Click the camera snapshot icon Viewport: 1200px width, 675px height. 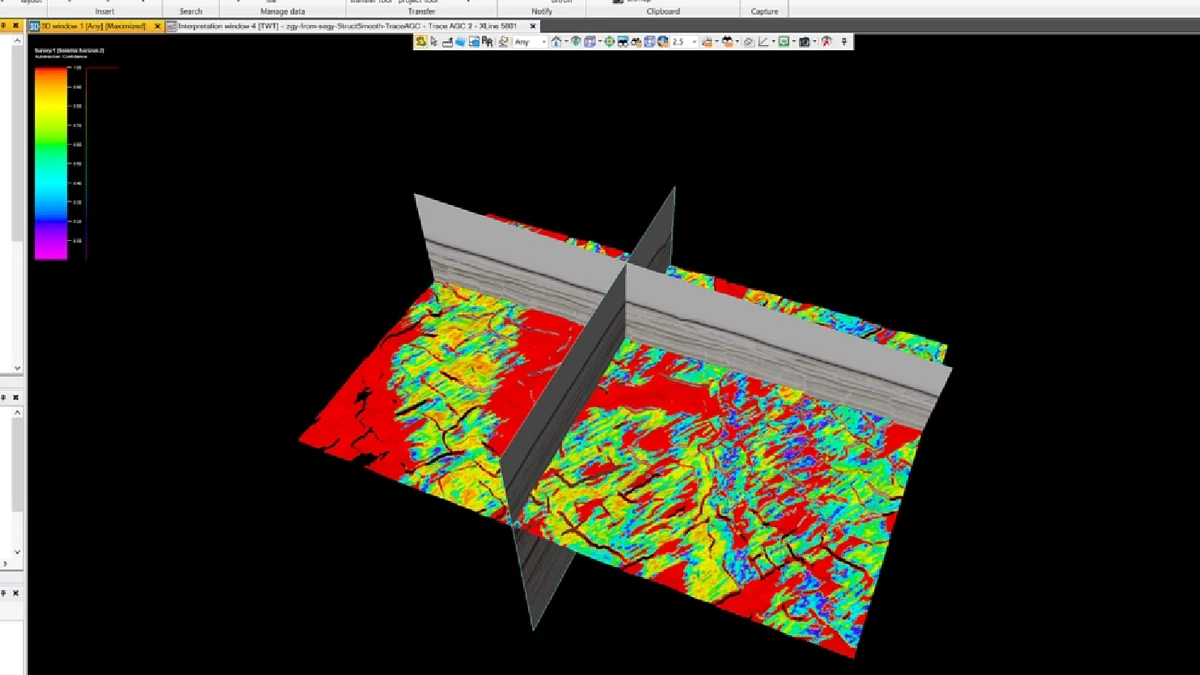click(804, 42)
